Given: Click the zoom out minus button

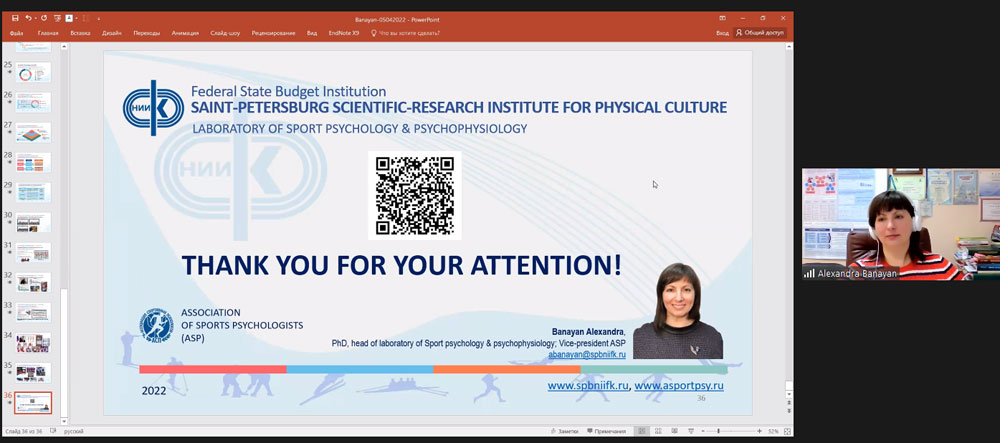Looking at the screenshot, I should [702, 432].
